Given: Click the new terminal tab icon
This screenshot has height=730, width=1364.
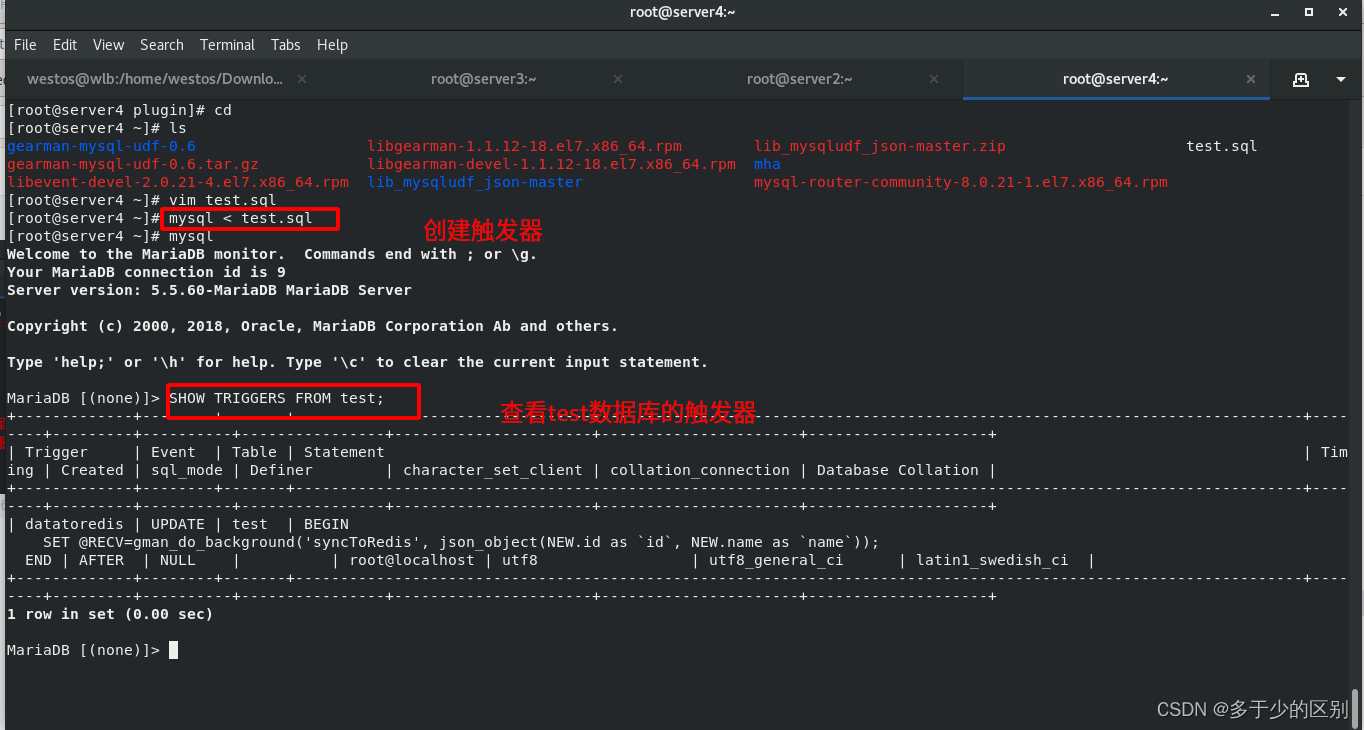Looking at the screenshot, I should (x=1301, y=79).
